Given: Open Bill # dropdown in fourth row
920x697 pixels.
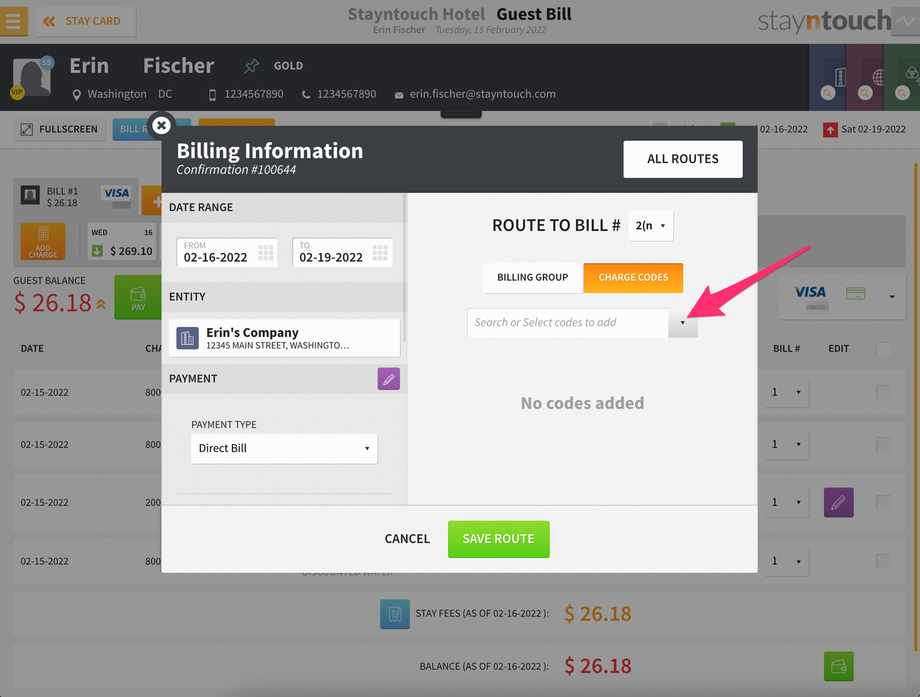Looking at the screenshot, I should 786,561.
